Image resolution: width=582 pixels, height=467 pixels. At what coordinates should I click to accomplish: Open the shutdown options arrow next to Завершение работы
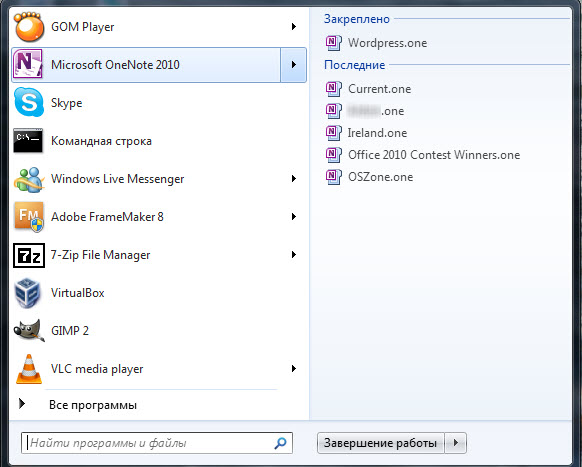pos(456,442)
